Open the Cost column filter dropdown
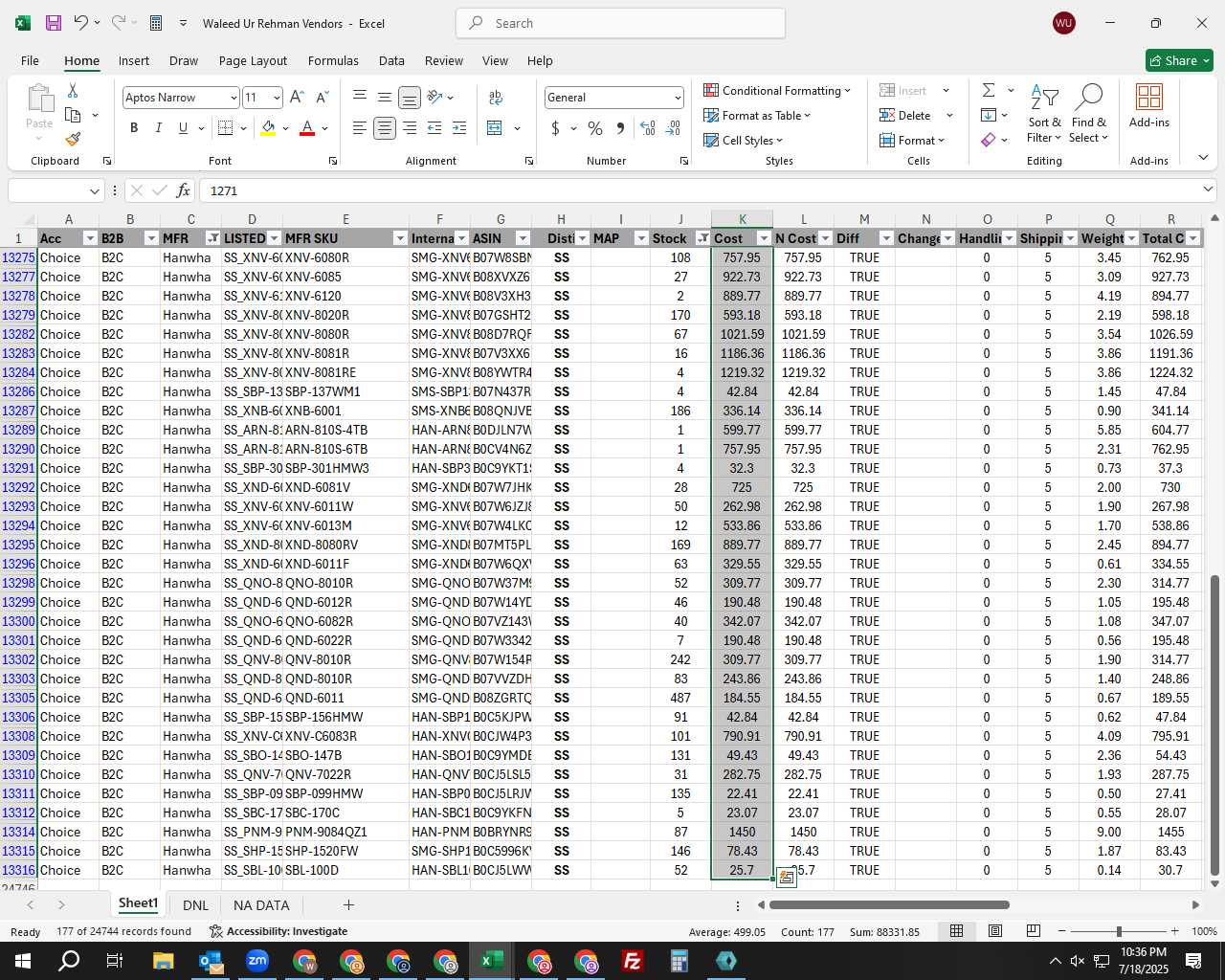 (764, 238)
